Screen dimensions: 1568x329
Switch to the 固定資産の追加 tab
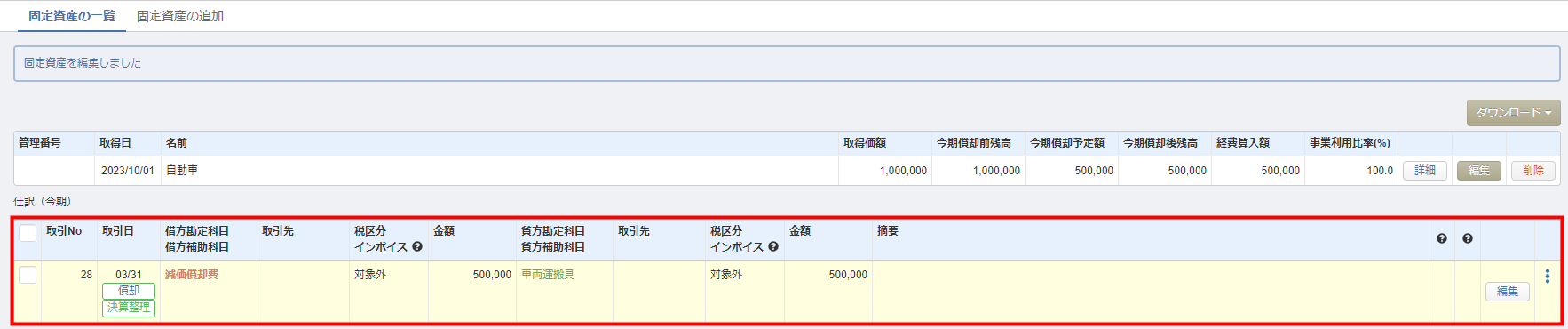180,16
